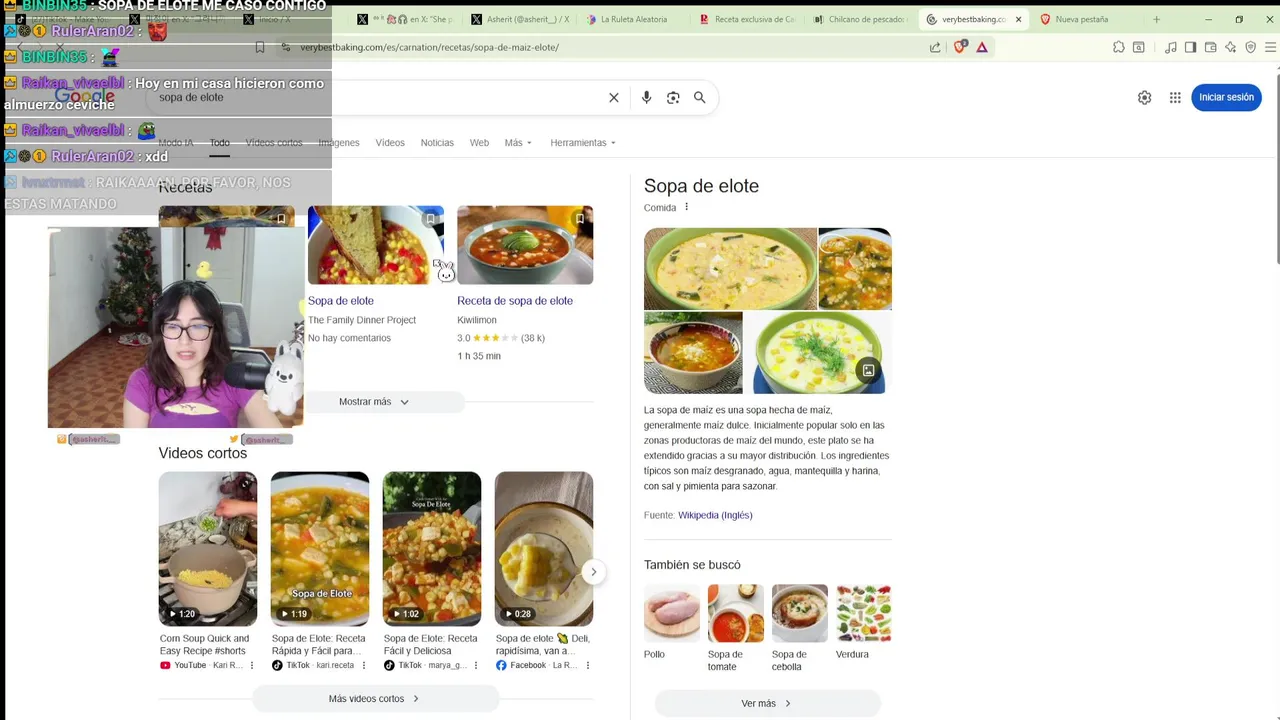
Task: Clear the Google search box text
Action: tap(614, 97)
